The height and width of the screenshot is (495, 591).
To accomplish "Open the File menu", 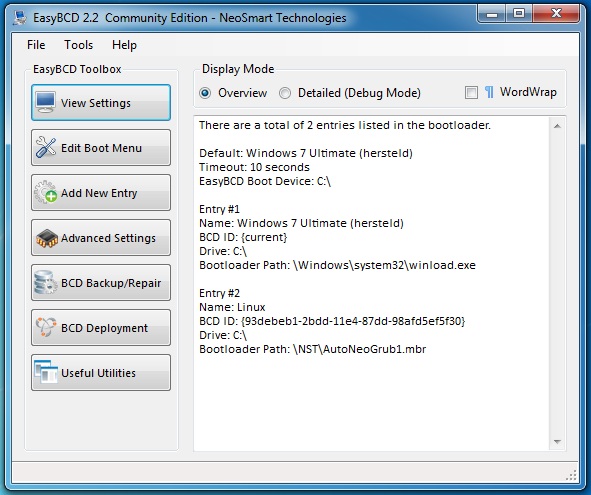I will [36, 45].
